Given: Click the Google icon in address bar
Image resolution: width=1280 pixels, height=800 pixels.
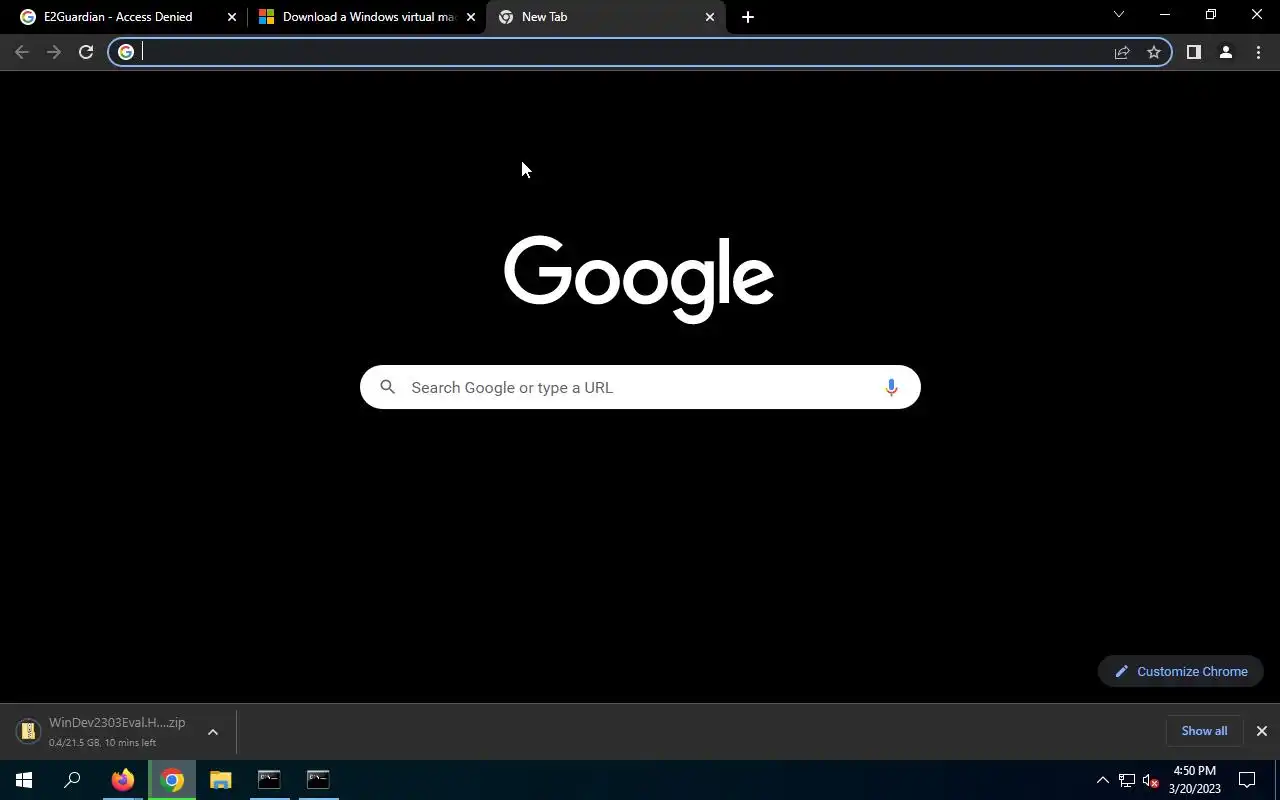Looking at the screenshot, I should point(126,52).
